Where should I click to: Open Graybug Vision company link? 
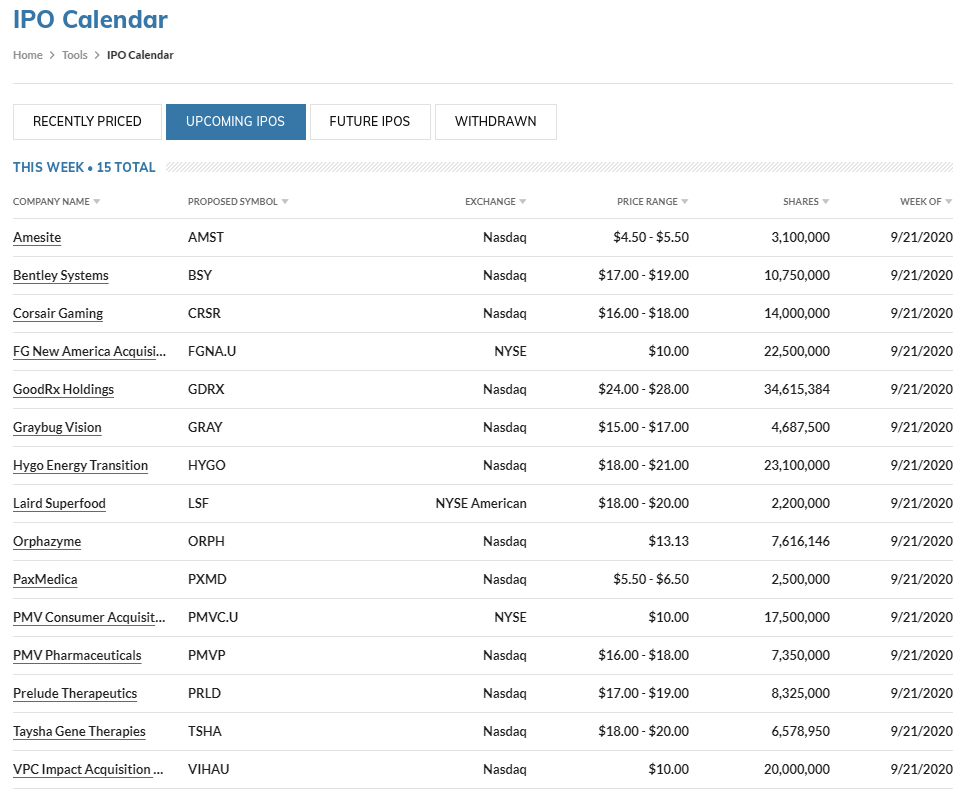[x=57, y=428]
